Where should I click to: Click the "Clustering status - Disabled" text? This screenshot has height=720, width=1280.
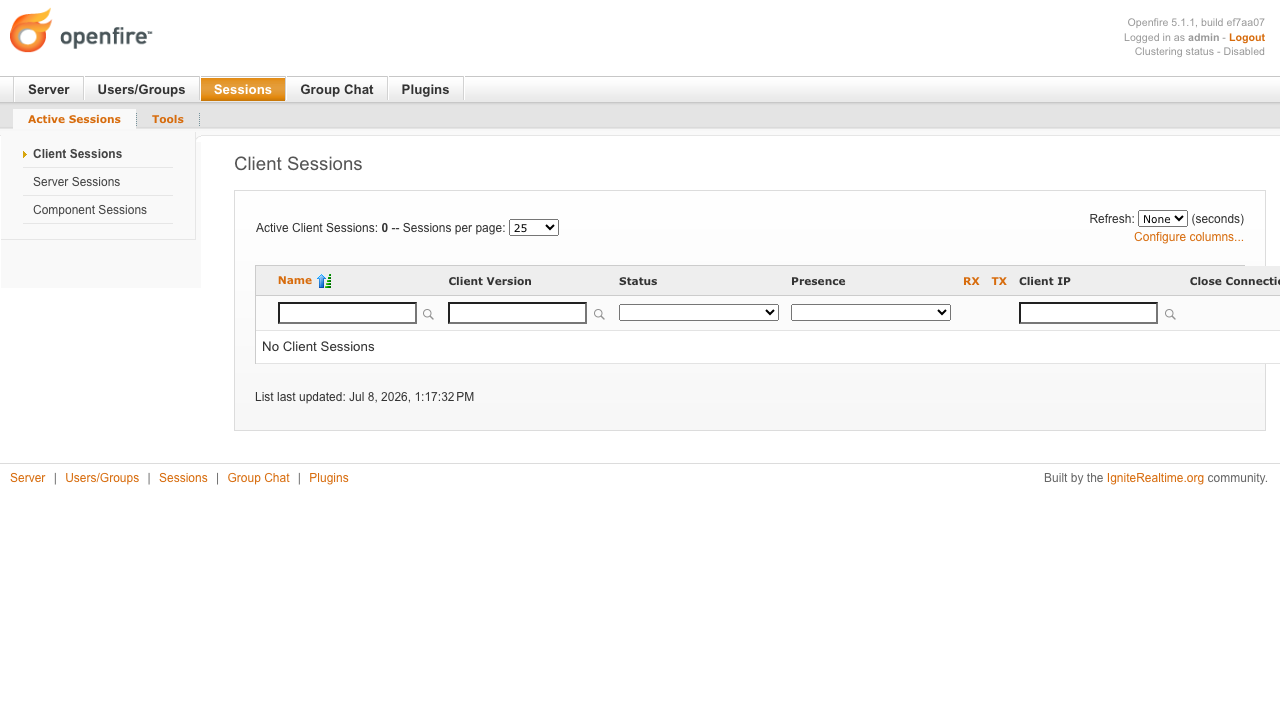(1200, 51)
